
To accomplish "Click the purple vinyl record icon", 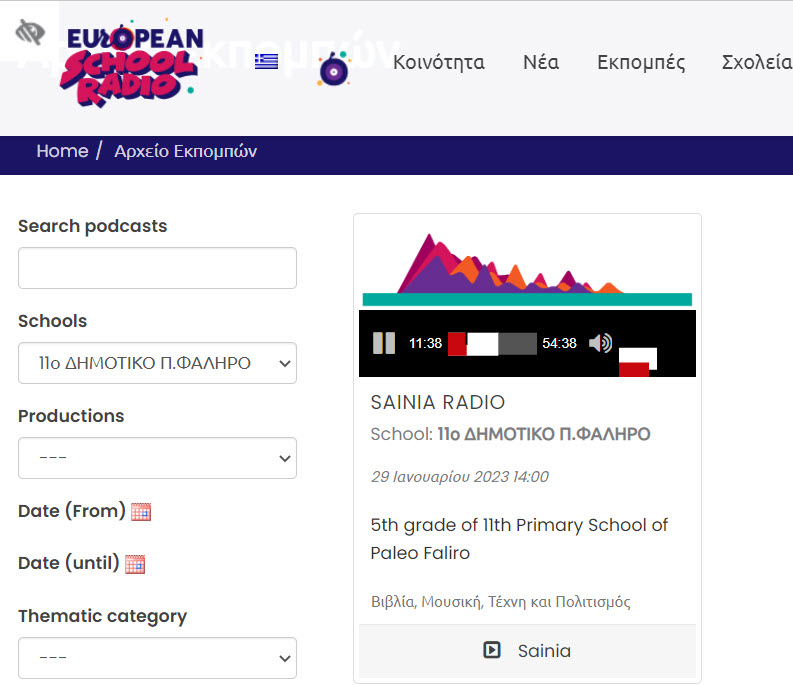I will click(333, 69).
